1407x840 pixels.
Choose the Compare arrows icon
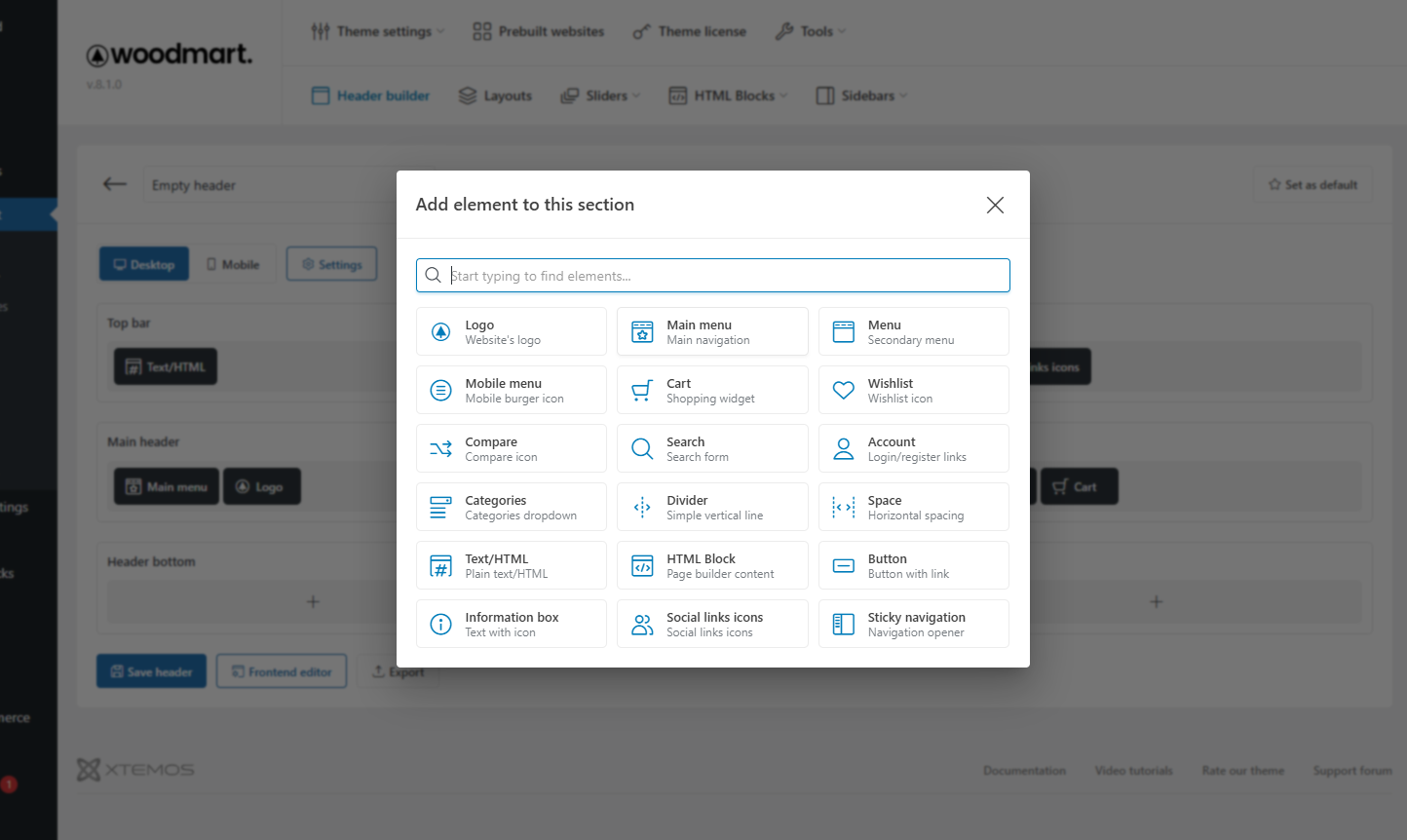[440, 449]
